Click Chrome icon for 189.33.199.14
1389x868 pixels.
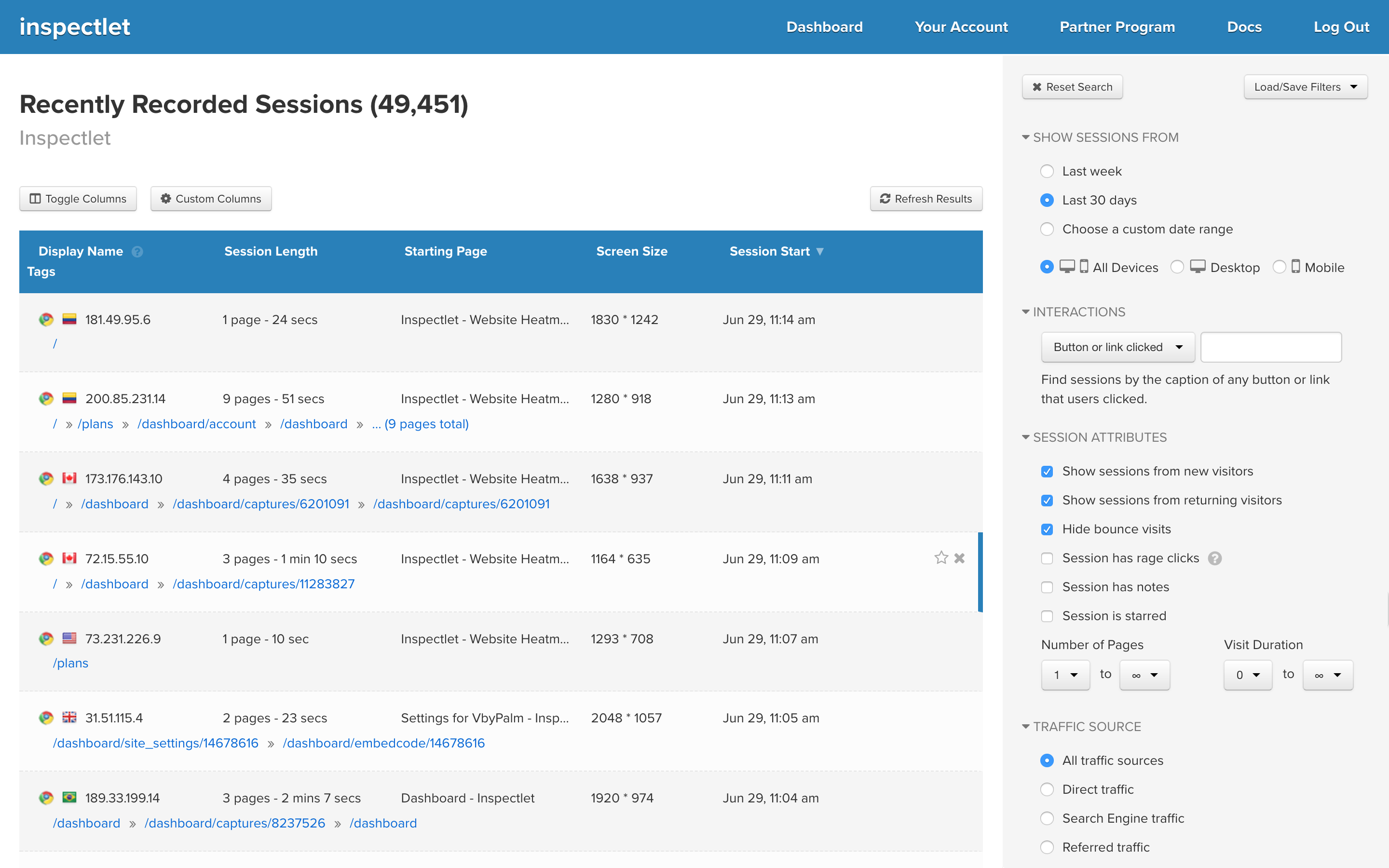coord(46,798)
